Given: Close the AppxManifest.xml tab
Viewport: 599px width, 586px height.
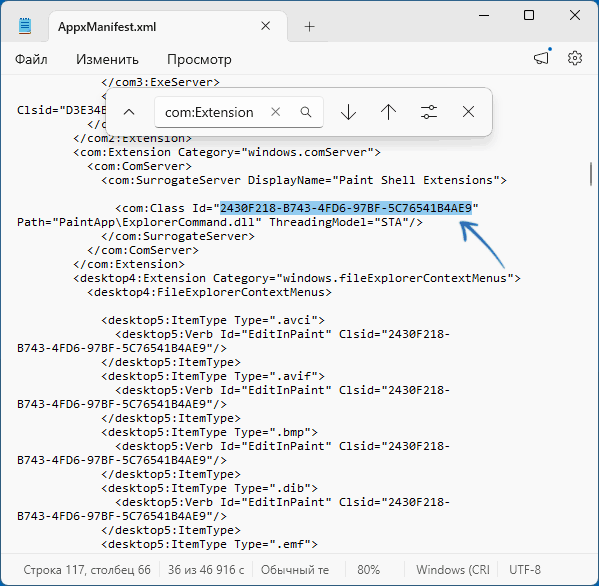Looking at the screenshot, I should point(266,26).
